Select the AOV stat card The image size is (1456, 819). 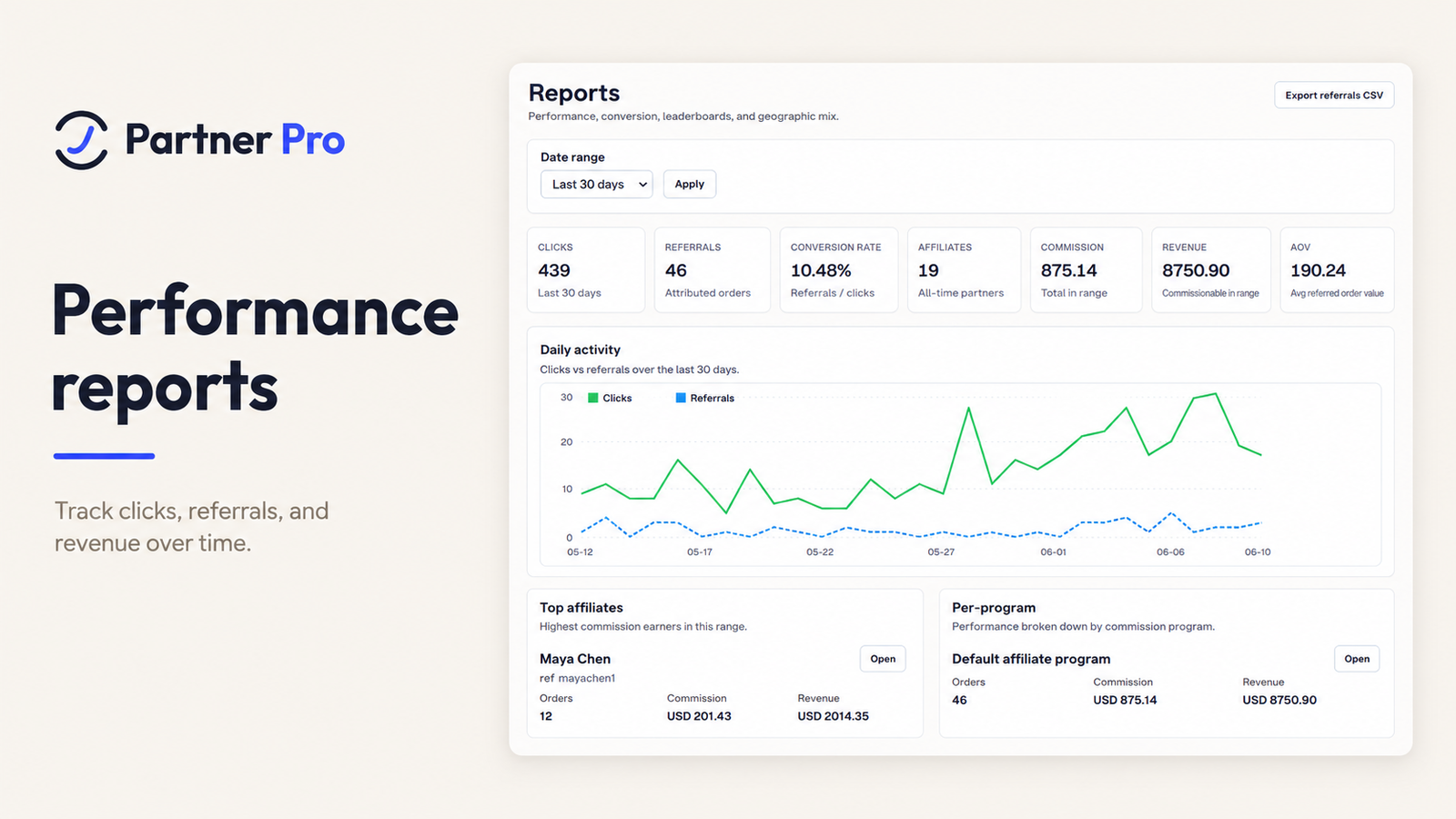tap(1337, 270)
